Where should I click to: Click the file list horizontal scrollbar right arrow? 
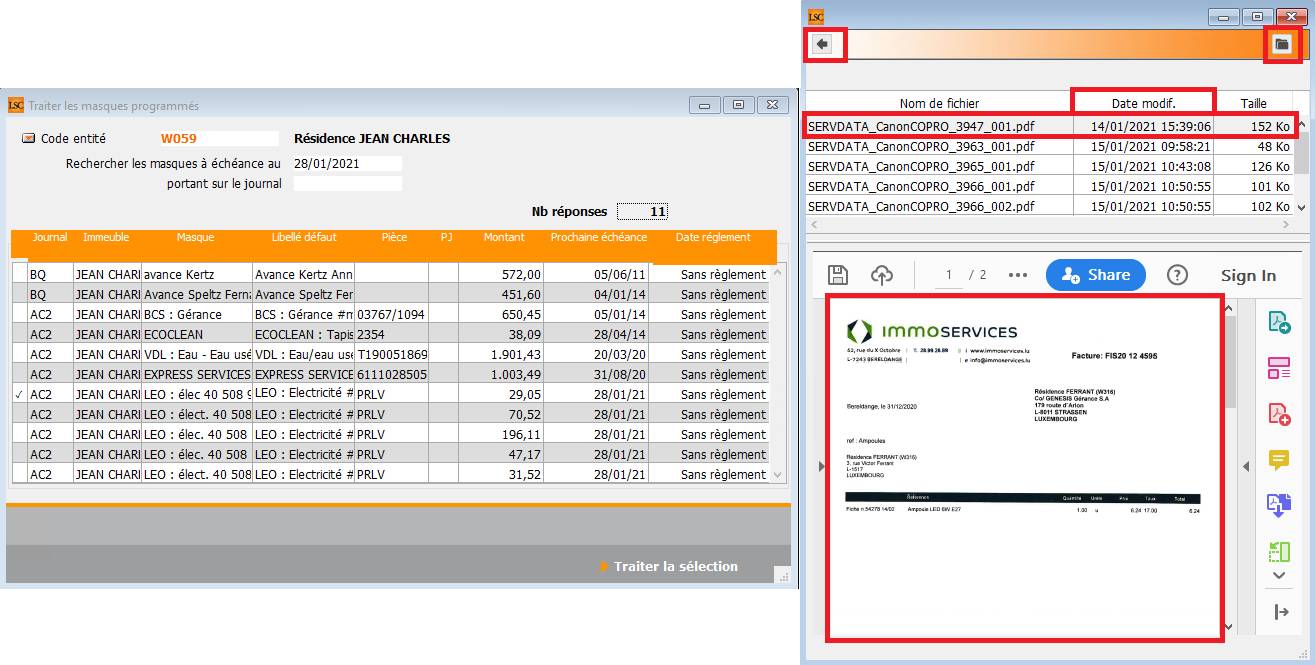click(1287, 225)
